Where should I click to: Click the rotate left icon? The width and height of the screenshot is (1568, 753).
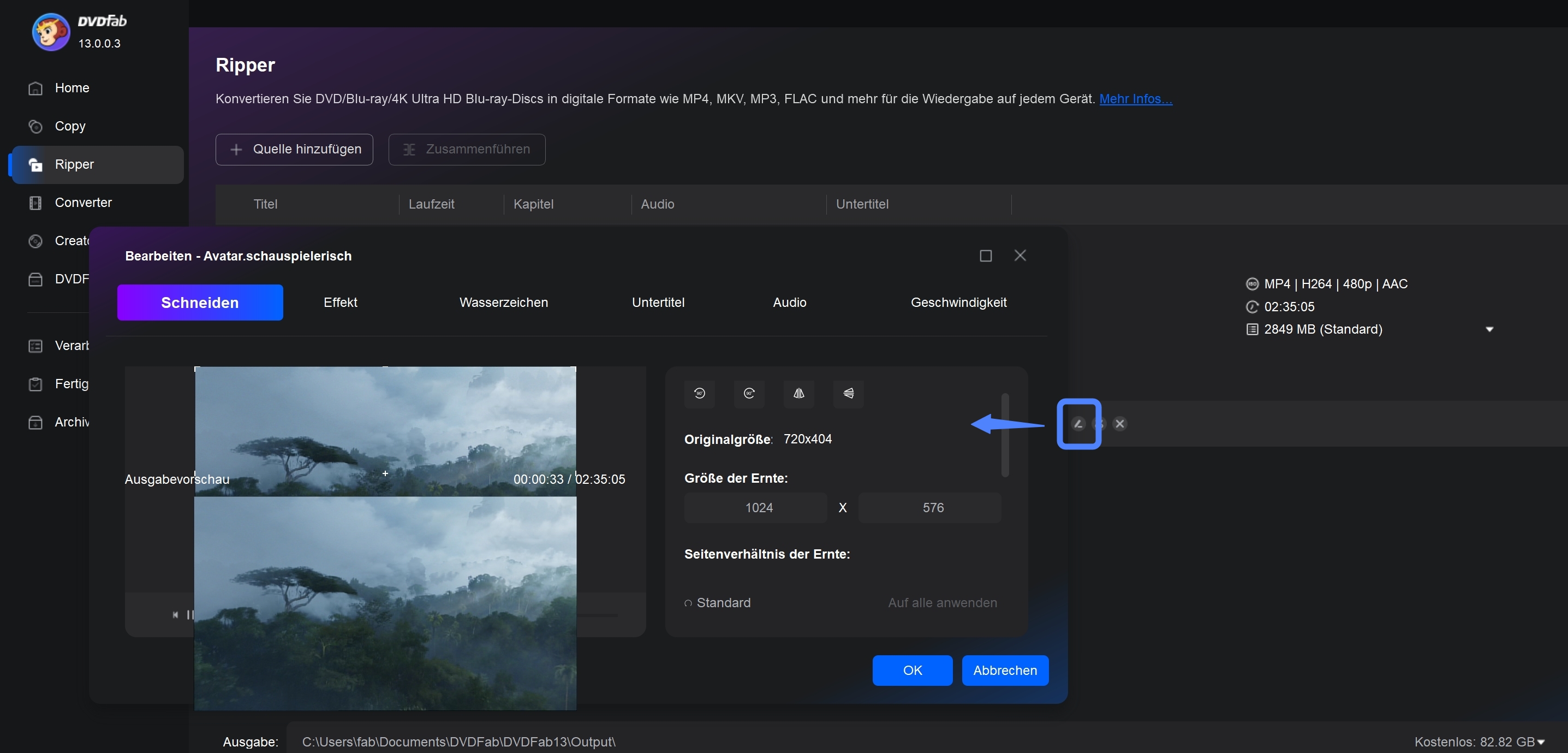pyautogui.click(x=699, y=393)
